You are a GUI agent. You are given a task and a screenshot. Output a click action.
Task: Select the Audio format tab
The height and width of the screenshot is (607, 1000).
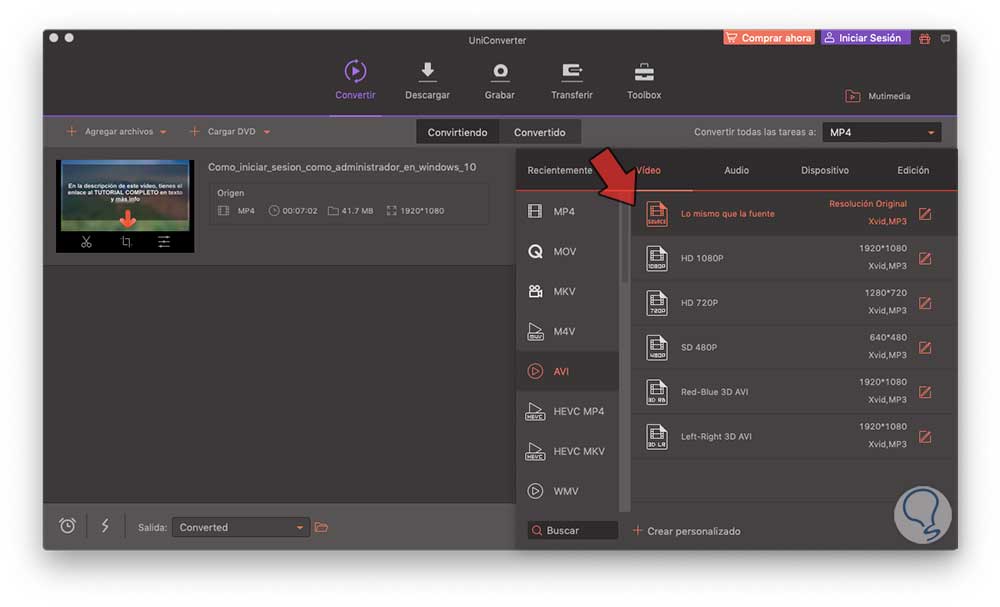tap(736, 170)
